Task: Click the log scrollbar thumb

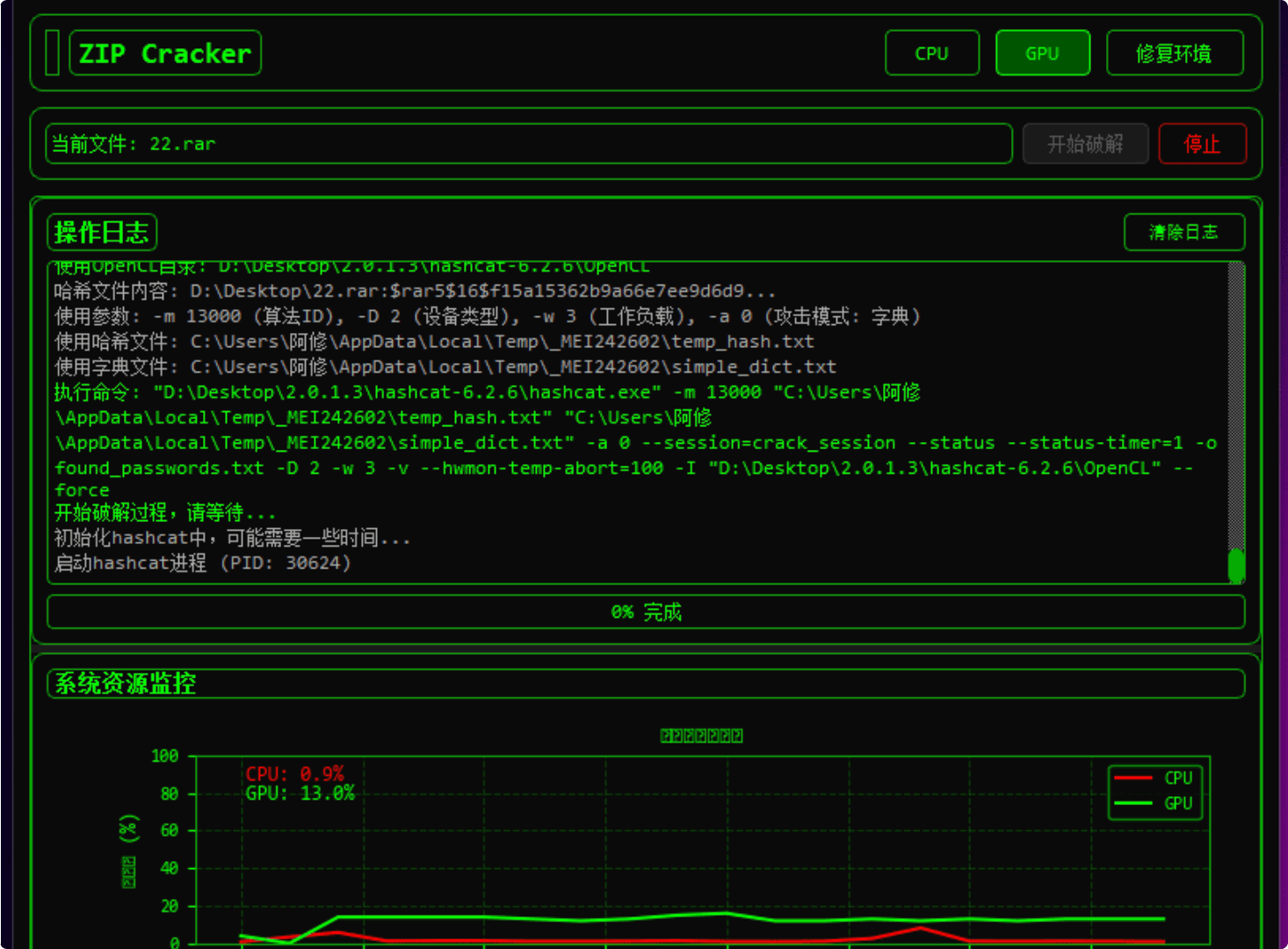Action: 1236,565
